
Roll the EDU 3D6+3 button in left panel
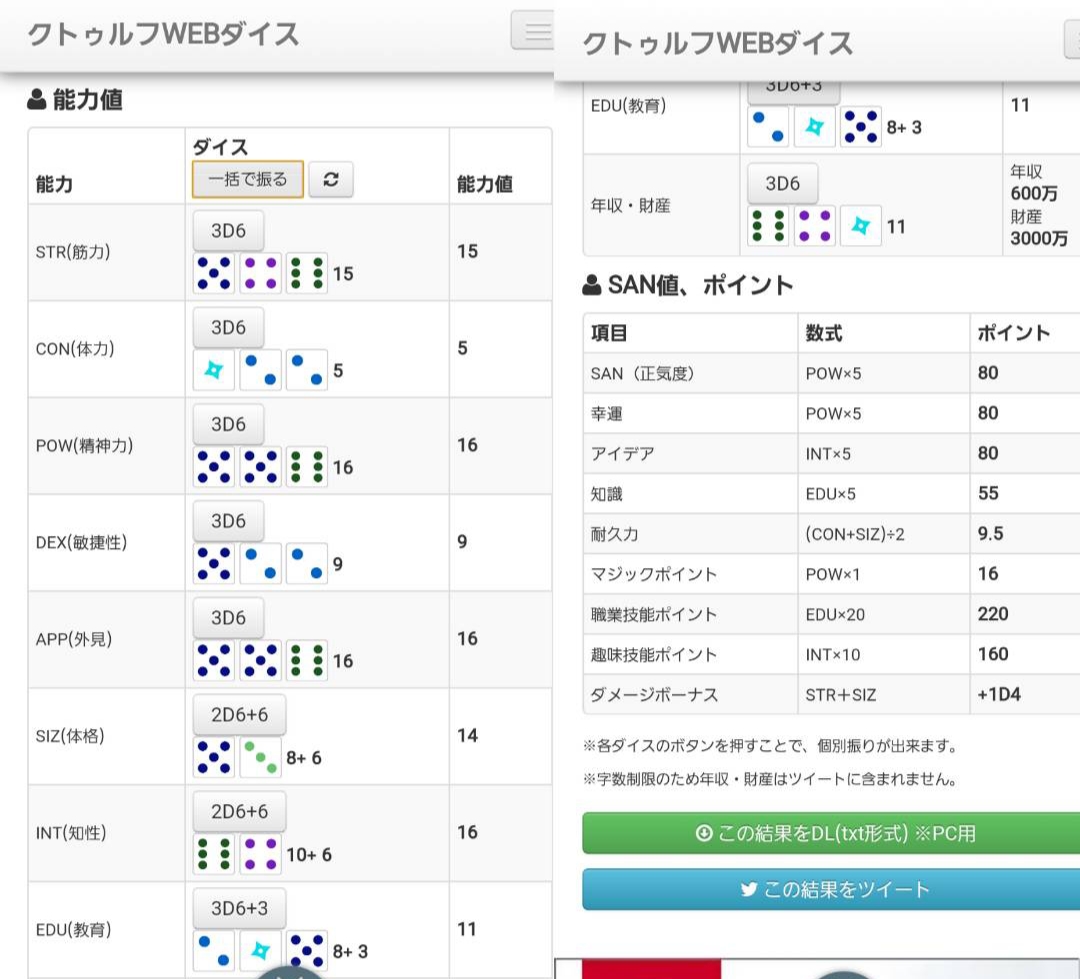[x=238, y=908]
